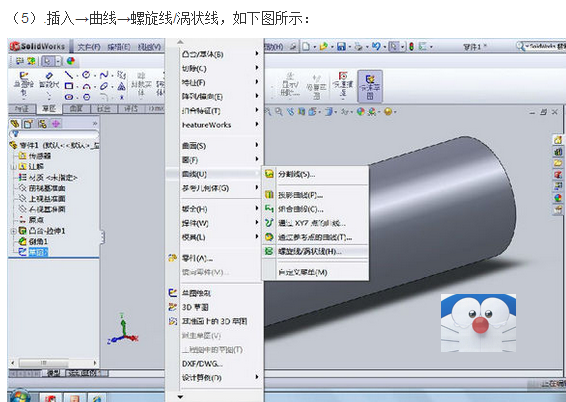Click the new document icon
The height and width of the screenshot is (402, 566).
click(x=306, y=46)
